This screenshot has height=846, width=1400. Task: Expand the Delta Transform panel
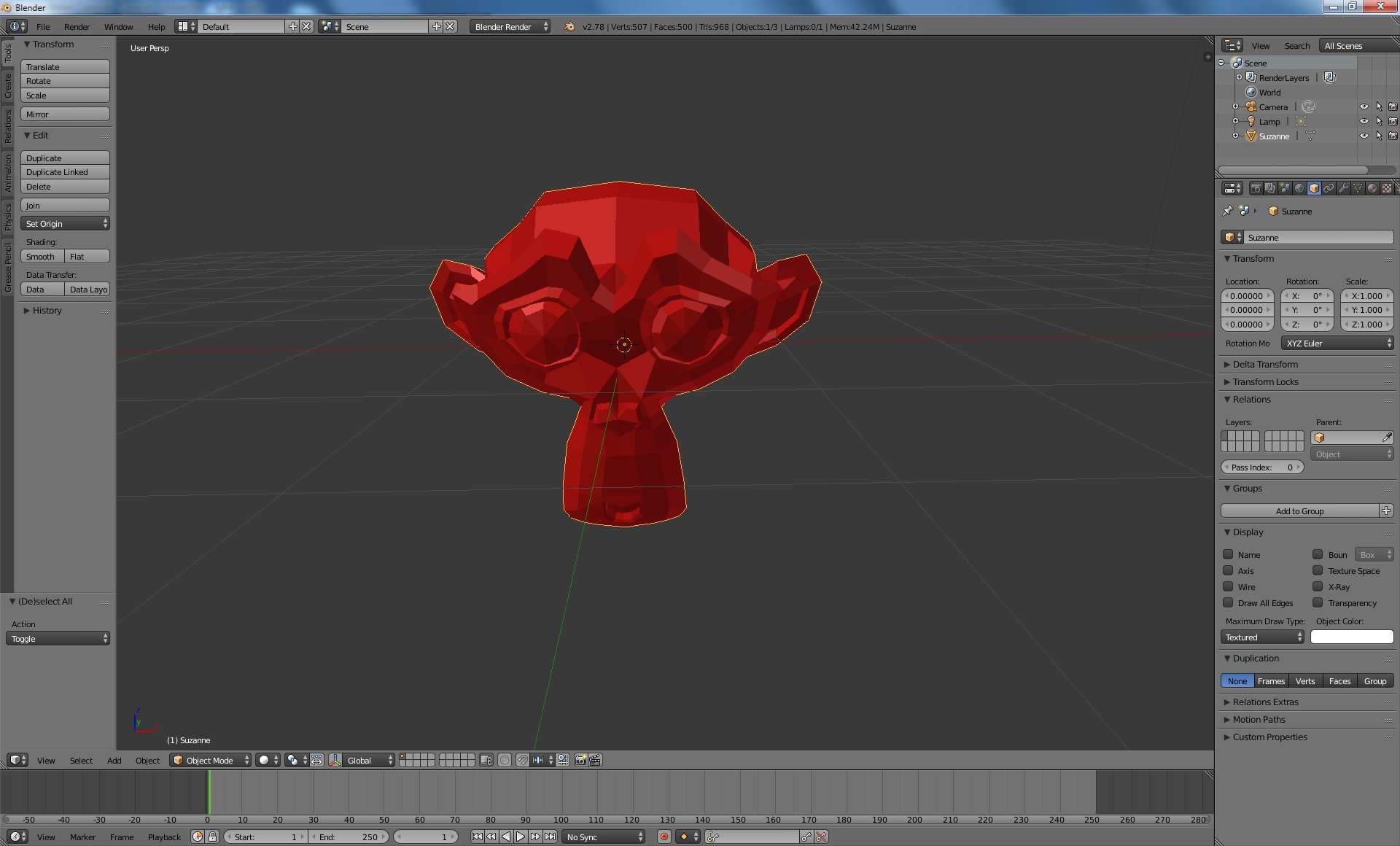pyautogui.click(x=1265, y=364)
